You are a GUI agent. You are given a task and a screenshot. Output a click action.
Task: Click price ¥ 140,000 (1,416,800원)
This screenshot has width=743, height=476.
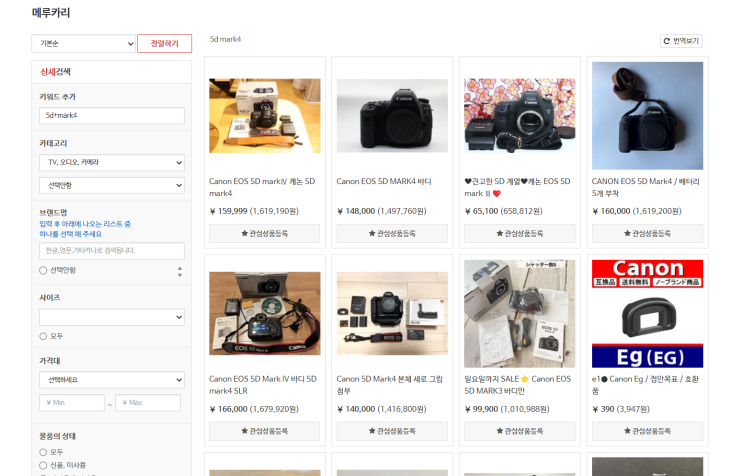(x=381, y=409)
